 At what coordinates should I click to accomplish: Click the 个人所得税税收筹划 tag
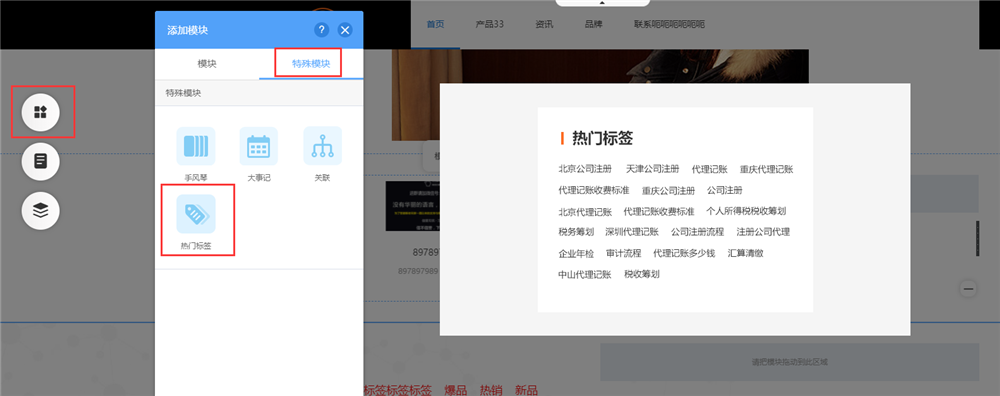click(x=746, y=211)
